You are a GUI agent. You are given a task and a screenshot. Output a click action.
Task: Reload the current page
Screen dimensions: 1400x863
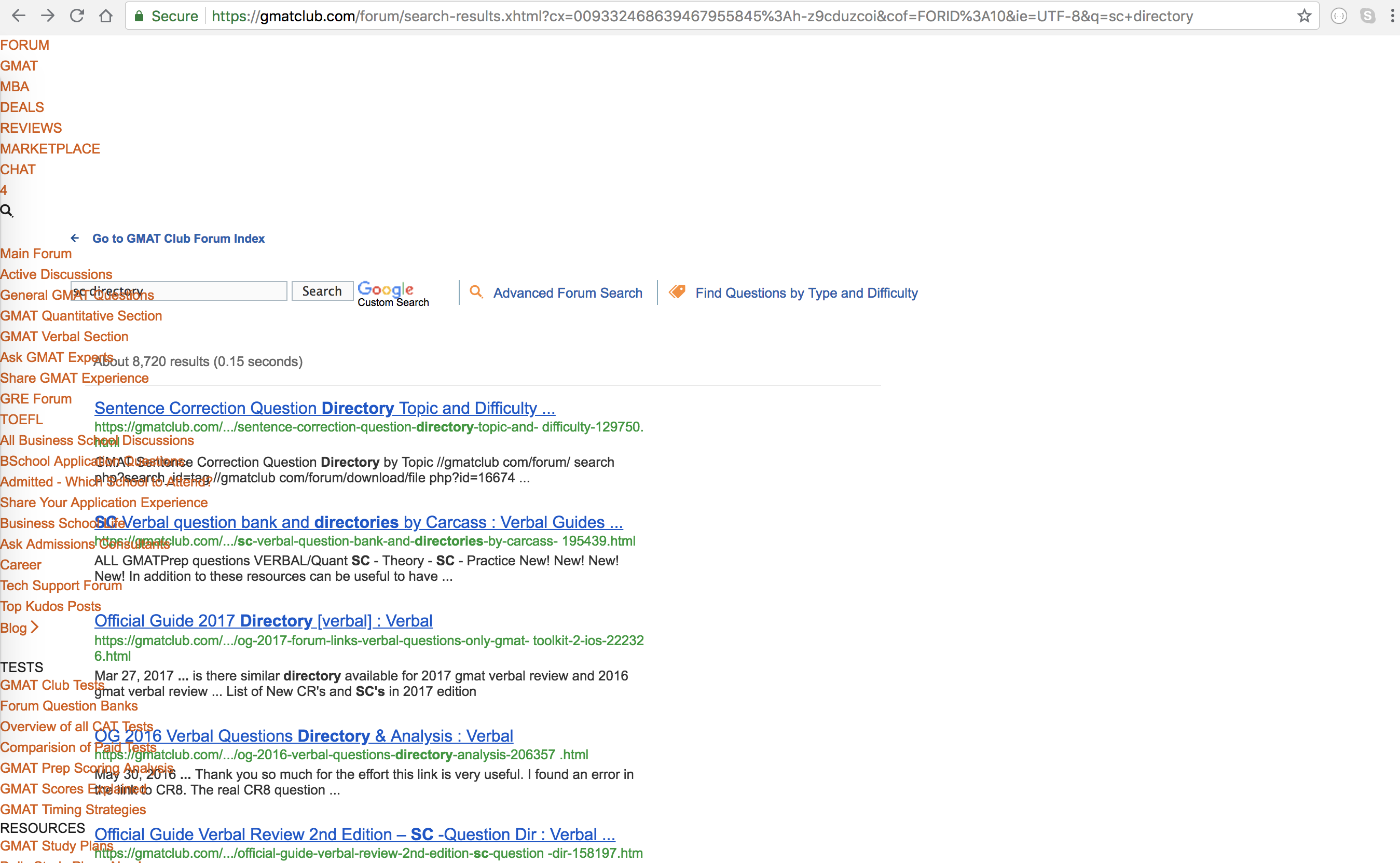[x=77, y=16]
